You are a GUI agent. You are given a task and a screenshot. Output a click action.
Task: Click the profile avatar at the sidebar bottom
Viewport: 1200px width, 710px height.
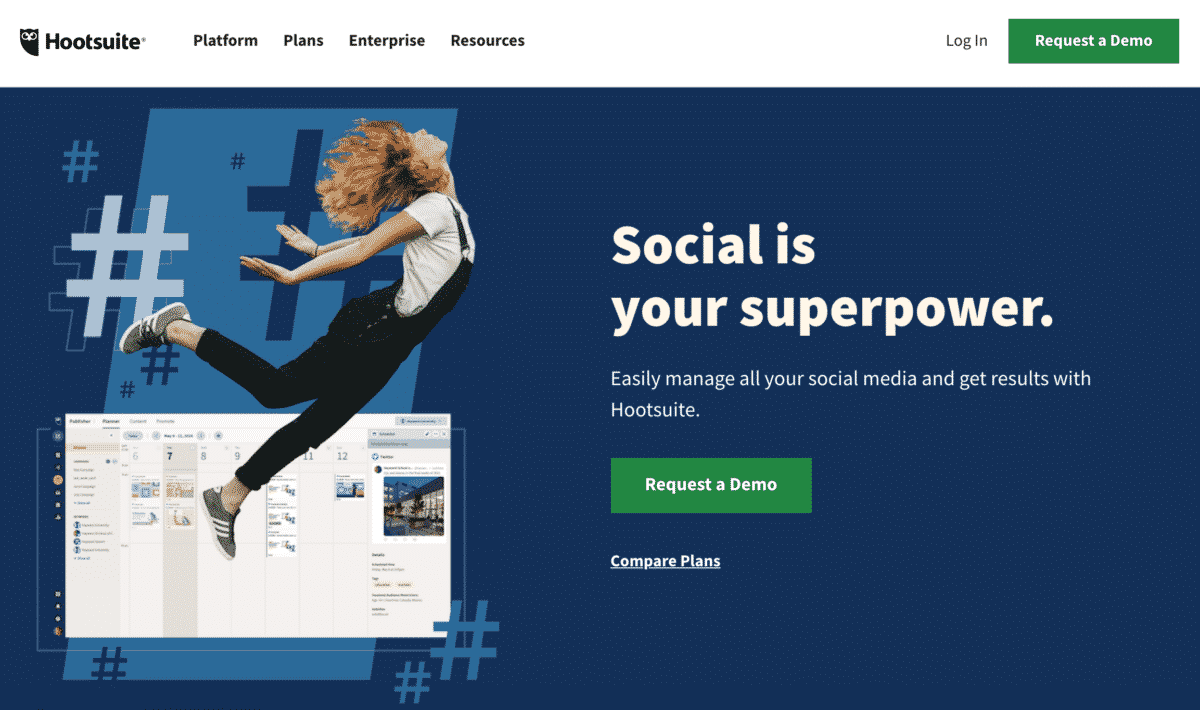[x=58, y=631]
